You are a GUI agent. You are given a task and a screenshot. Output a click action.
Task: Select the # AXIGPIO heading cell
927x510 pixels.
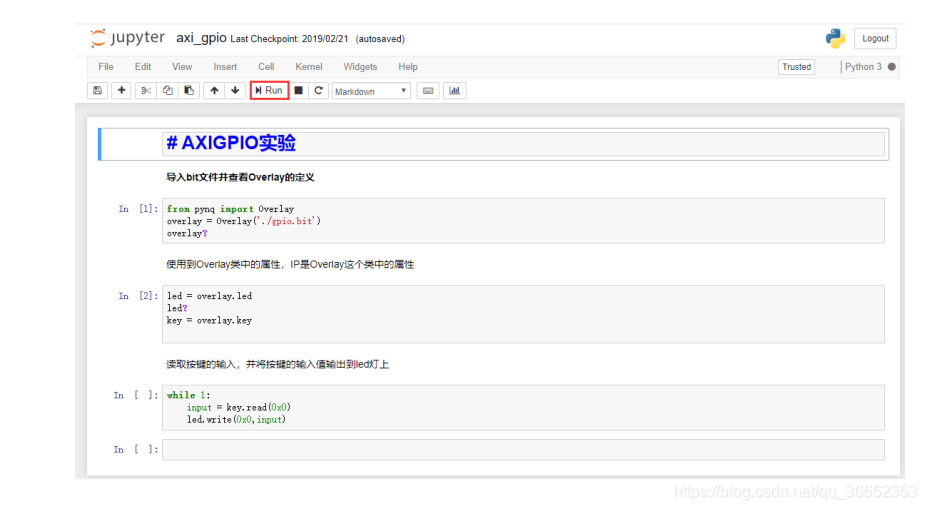pos(523,144)
